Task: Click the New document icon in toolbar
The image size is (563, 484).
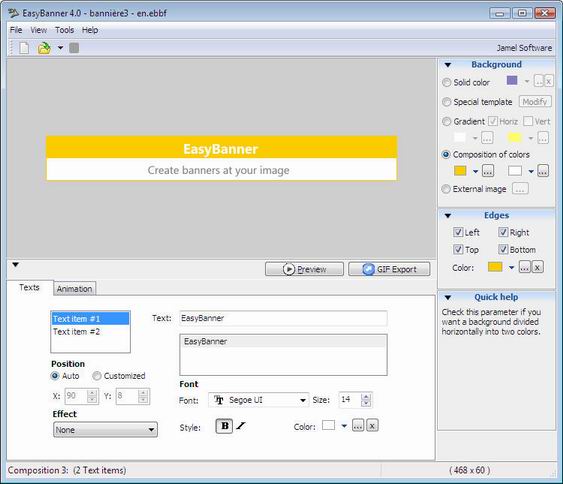Action: 24,48
